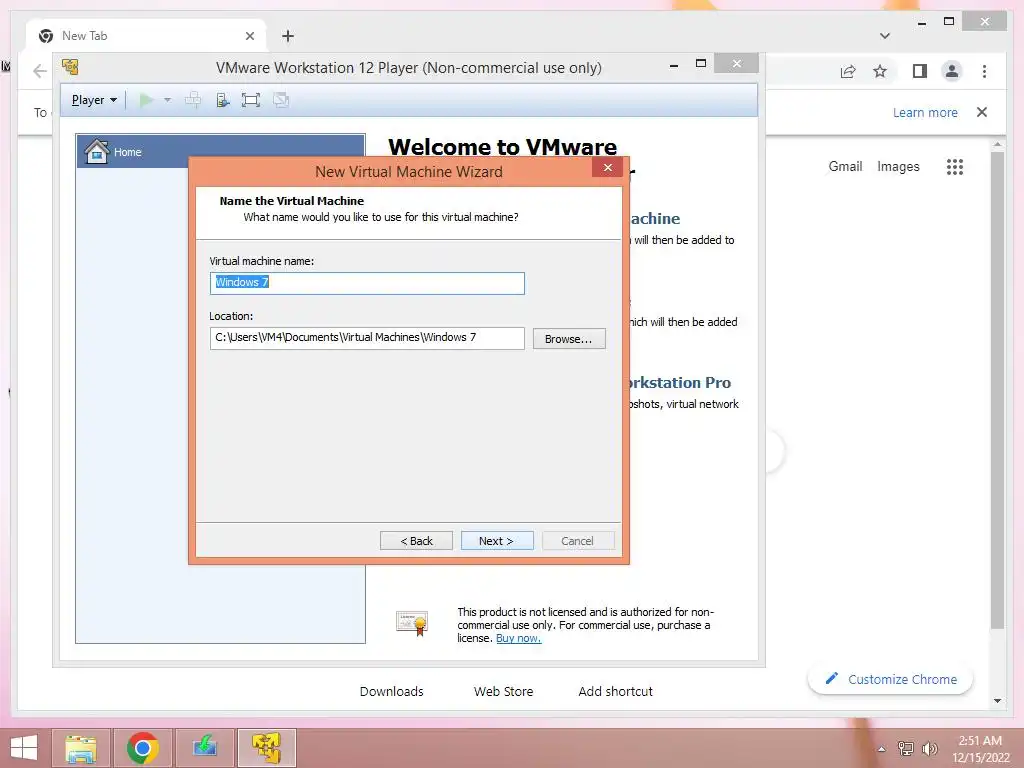Viewport: 1024px width, 768px height.
Task: Click Chrome share page icon
Action: (848, 71)
